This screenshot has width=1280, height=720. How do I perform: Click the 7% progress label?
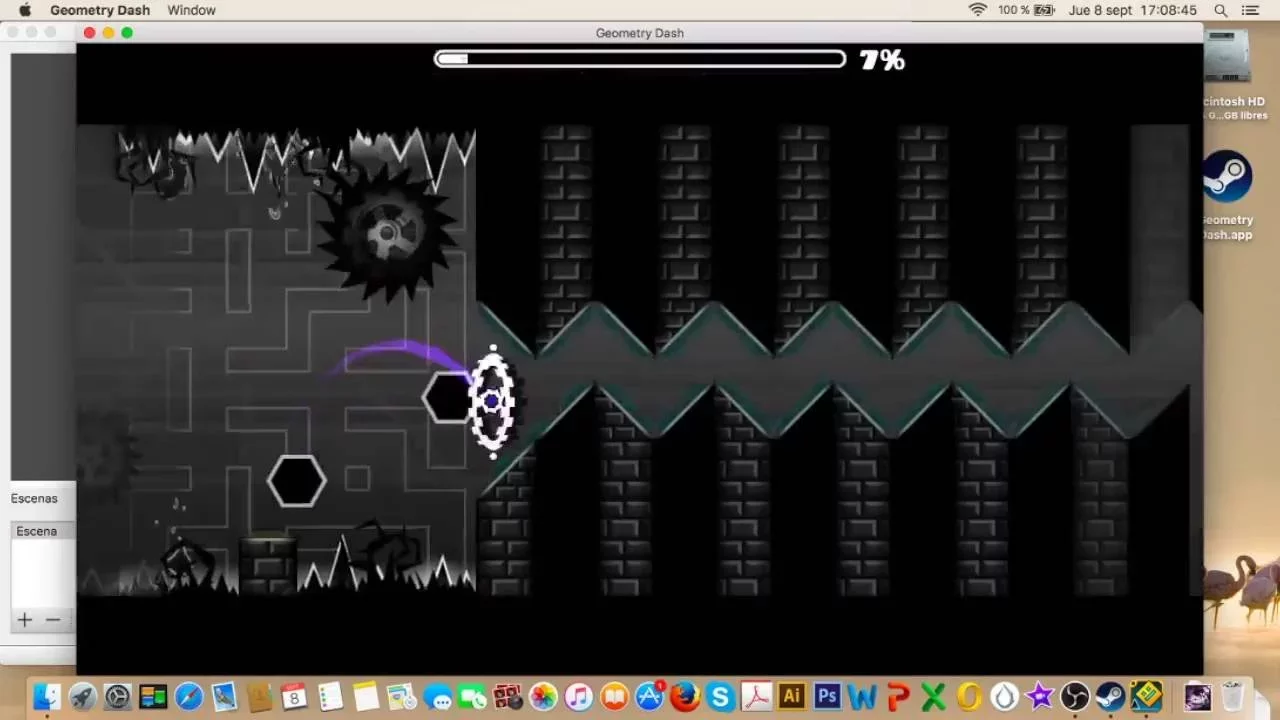click(x=882, y=60)
